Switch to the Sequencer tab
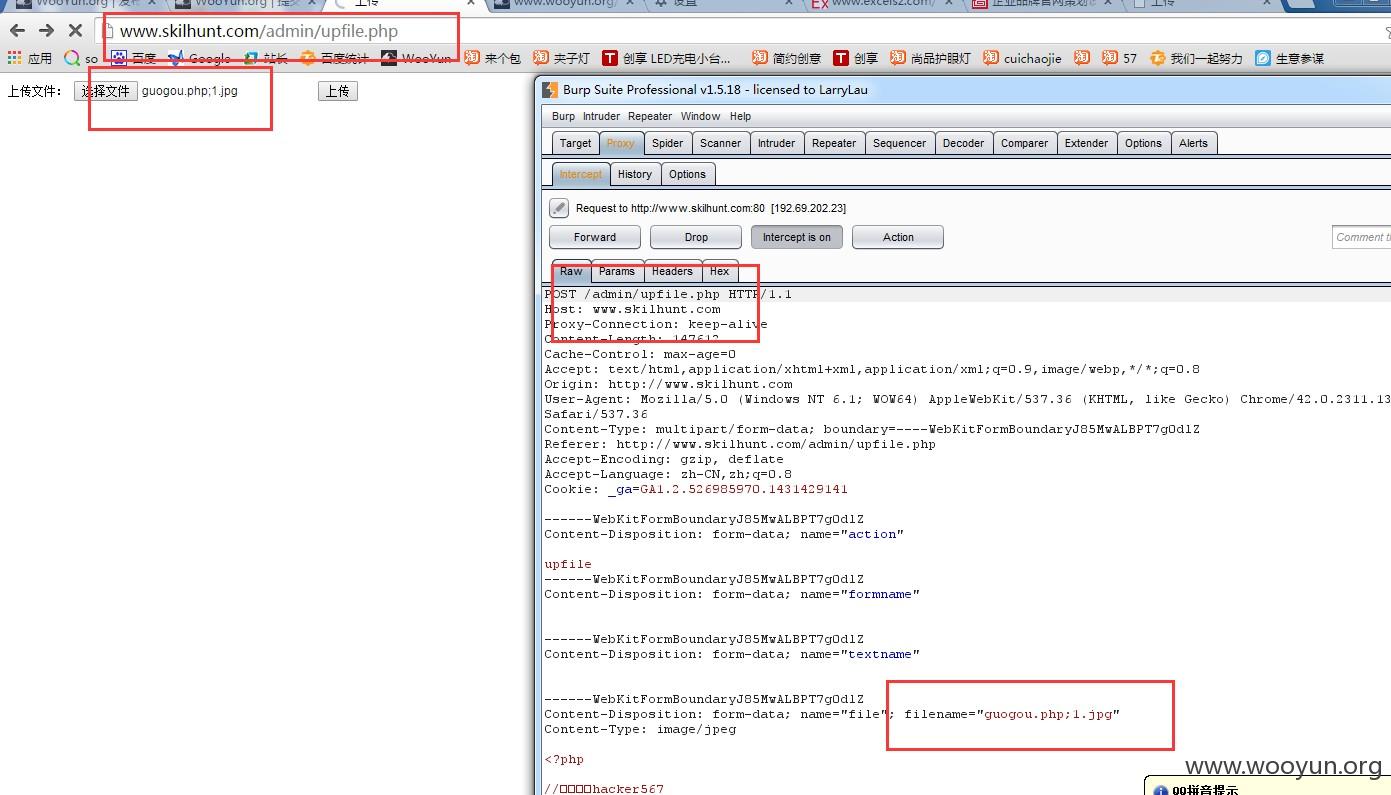The height and width of the screenshot is (795, 1391). (x=899, y=143)
